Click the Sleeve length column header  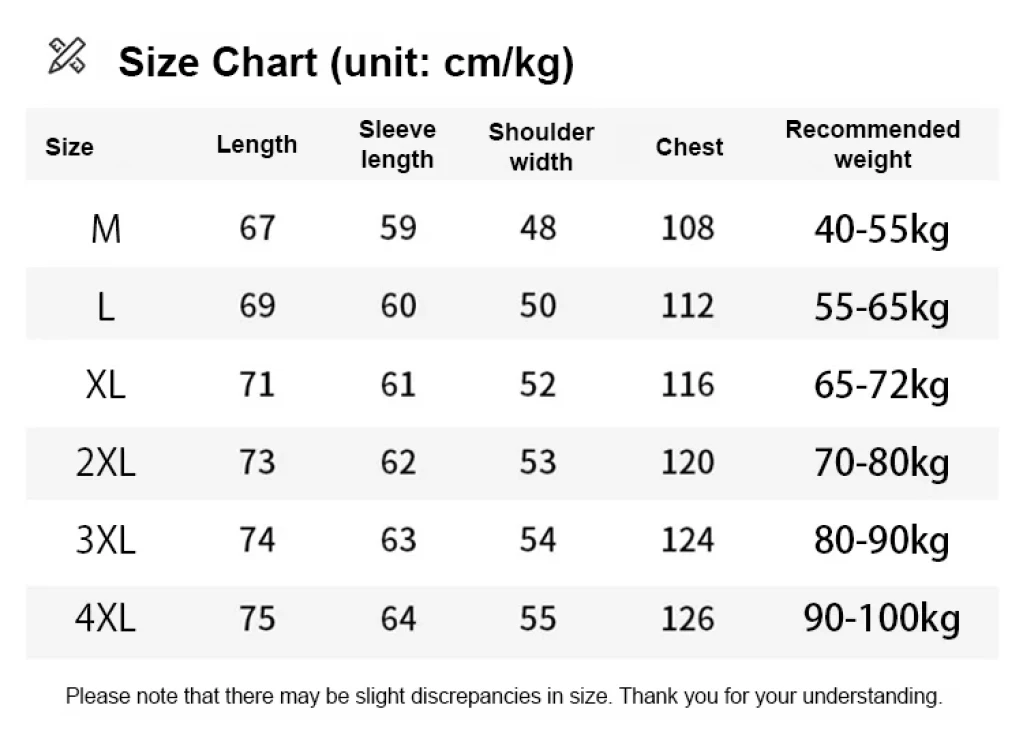[397, 145]
